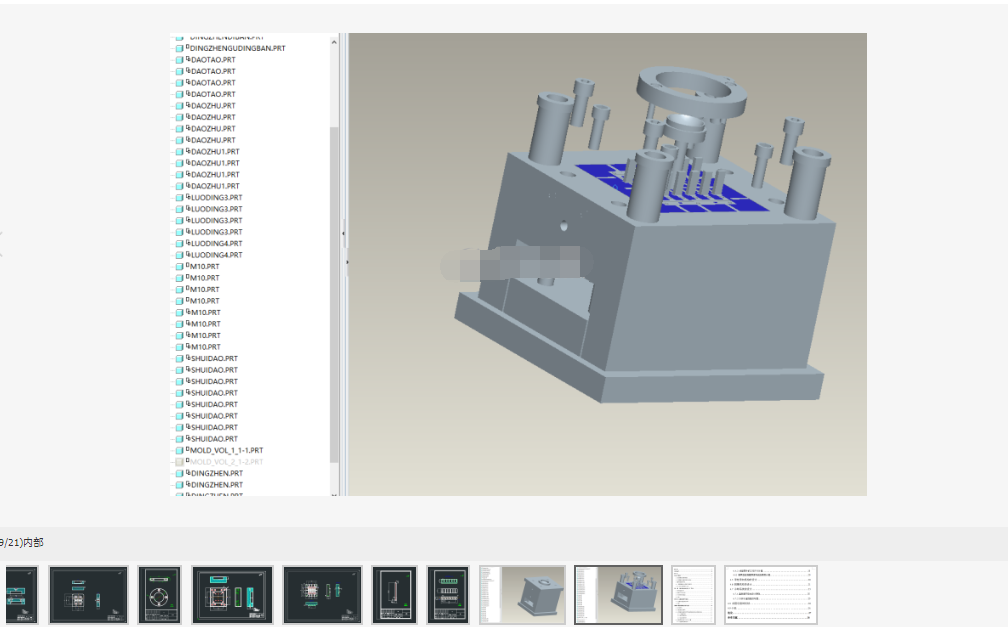Screen dimensions: 1008x627
Task: Open the second CAD drawing thumbnail
Action: (x=89, y=595)
